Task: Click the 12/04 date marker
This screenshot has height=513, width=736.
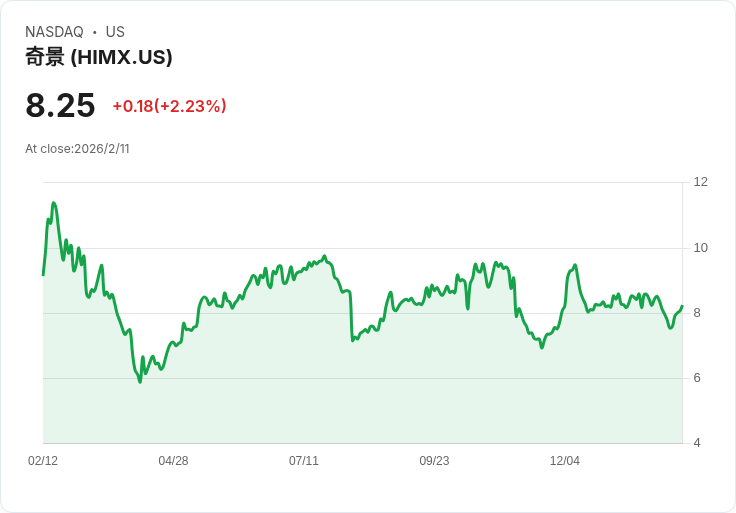Action: point(565,461)
